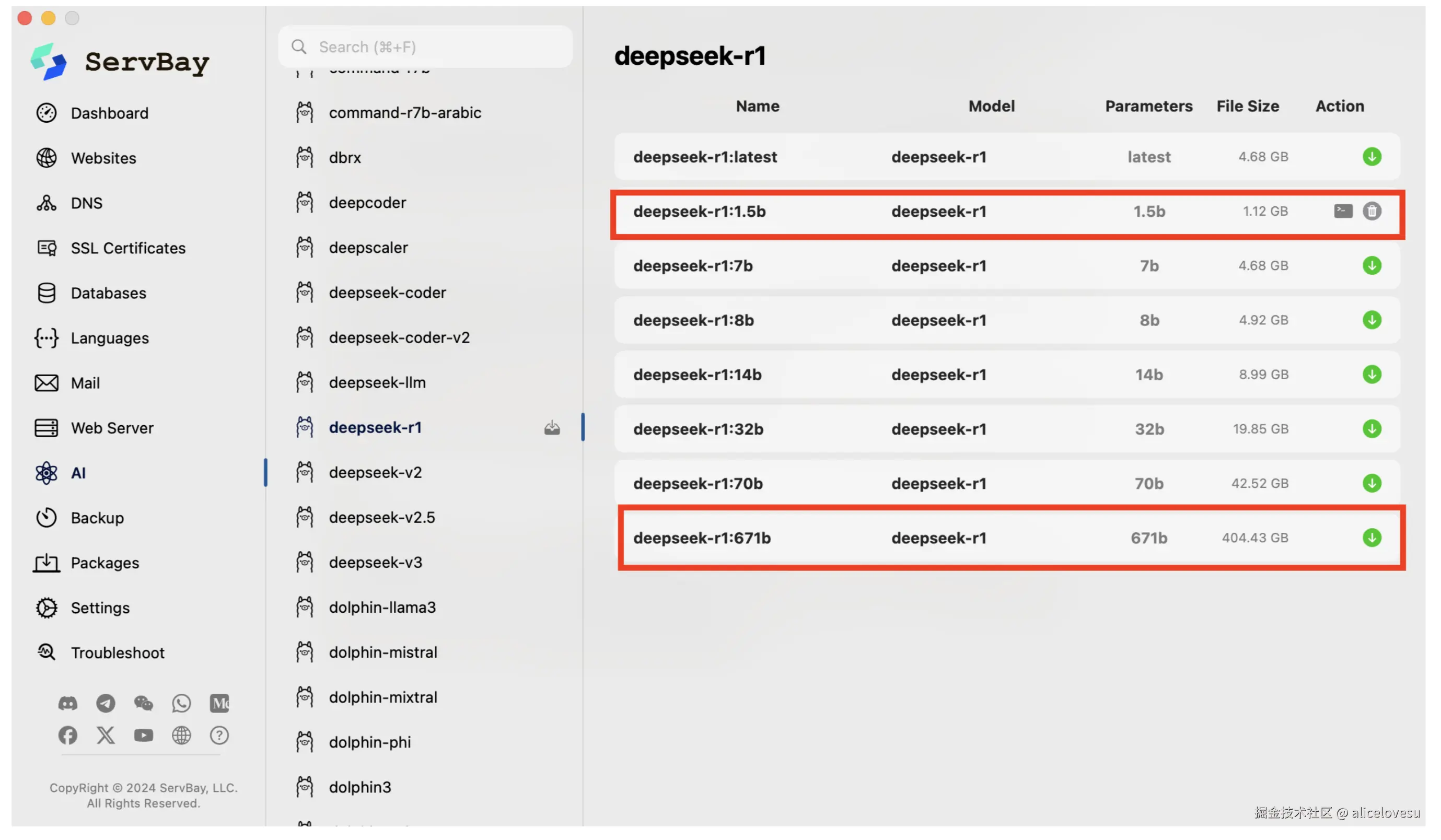The image size is (1441, 840).
Task: Select deepseek-coder-v2 in model list
Action: [399, 337]
